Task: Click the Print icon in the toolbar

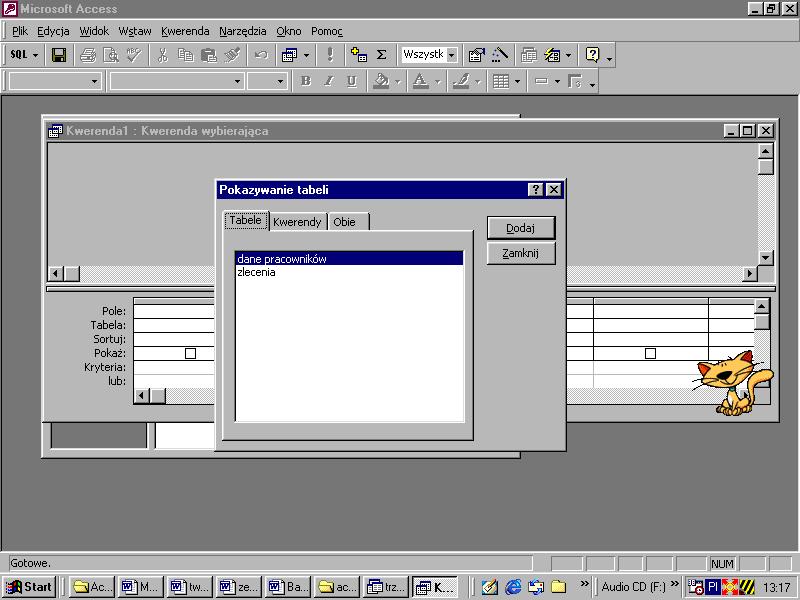Action: pyautogui.click(x=88, y=55)
